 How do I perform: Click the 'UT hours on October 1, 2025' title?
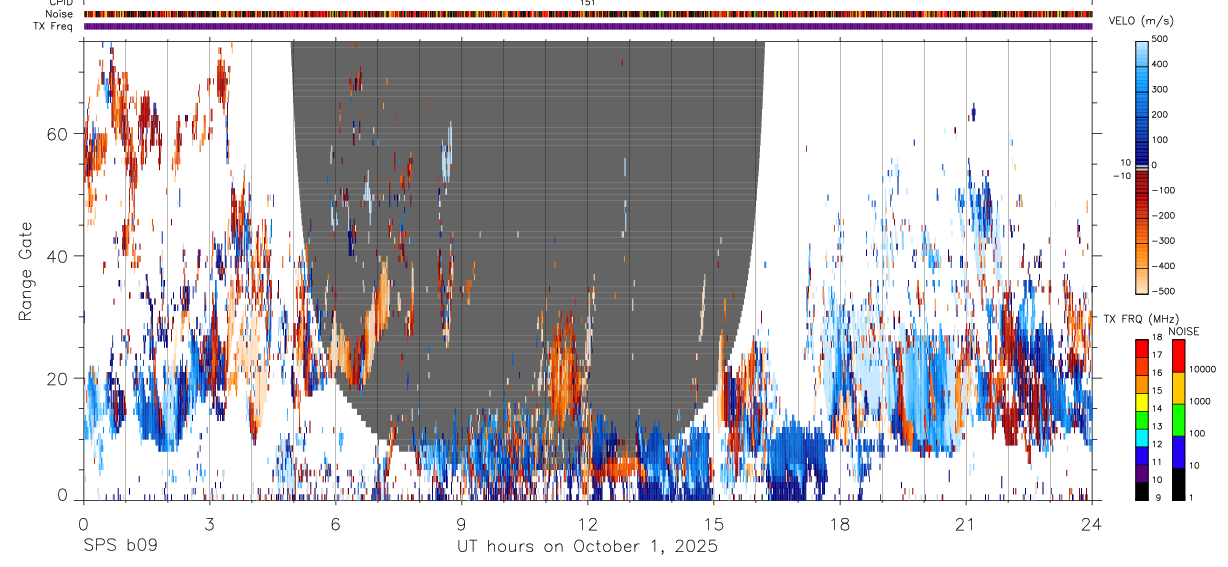pos(587,547)
